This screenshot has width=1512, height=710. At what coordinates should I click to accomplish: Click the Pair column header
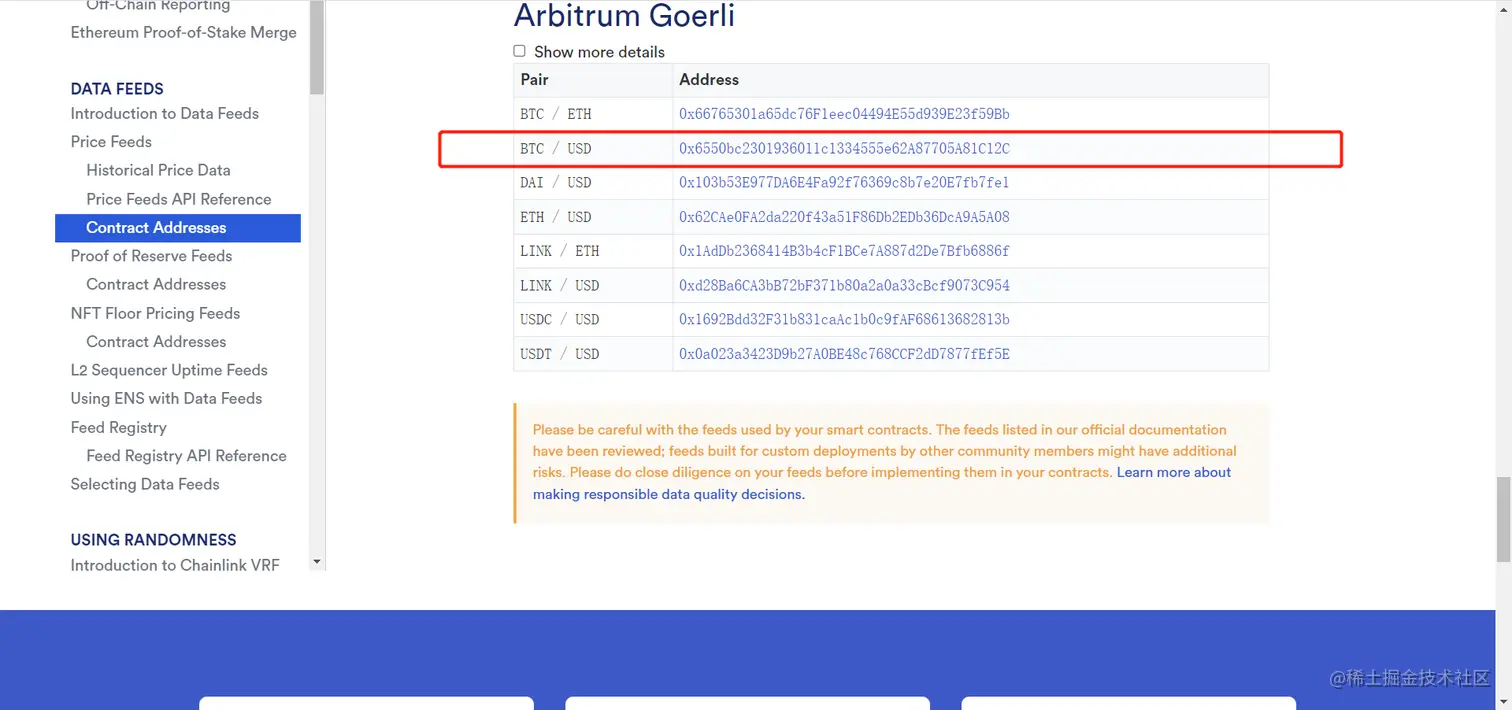[x=593, y=80]
